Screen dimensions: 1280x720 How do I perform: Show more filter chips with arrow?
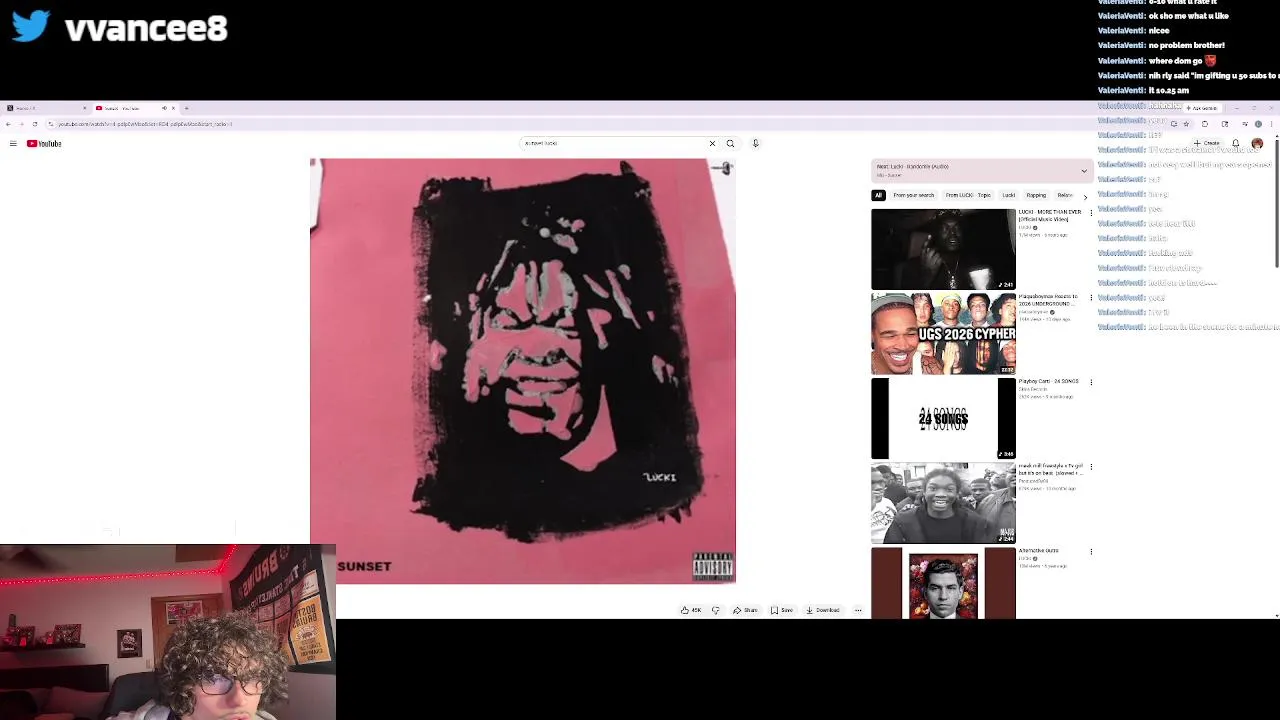coord(1086,196)
